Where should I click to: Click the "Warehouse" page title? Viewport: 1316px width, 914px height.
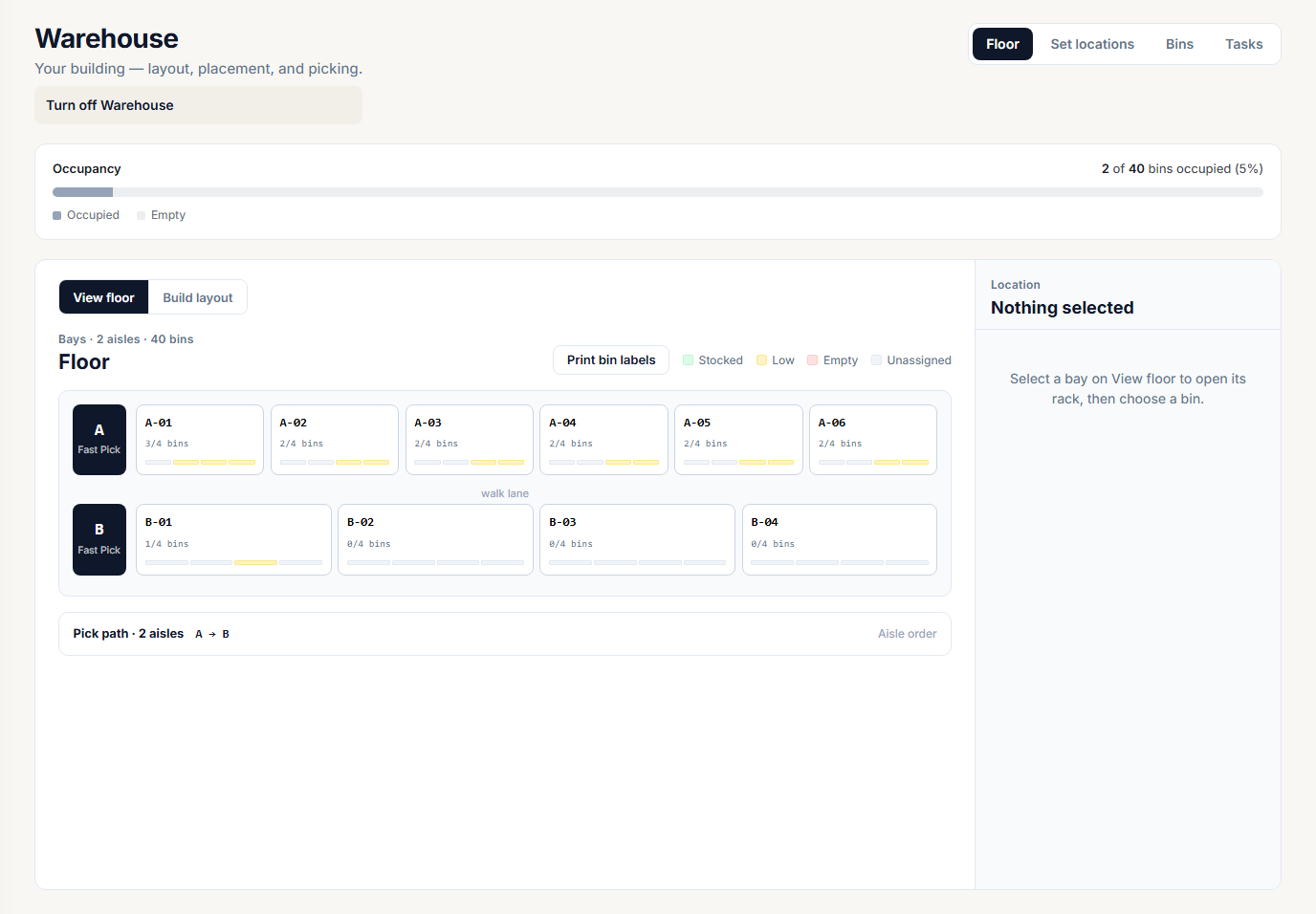(x=107, y=38)
